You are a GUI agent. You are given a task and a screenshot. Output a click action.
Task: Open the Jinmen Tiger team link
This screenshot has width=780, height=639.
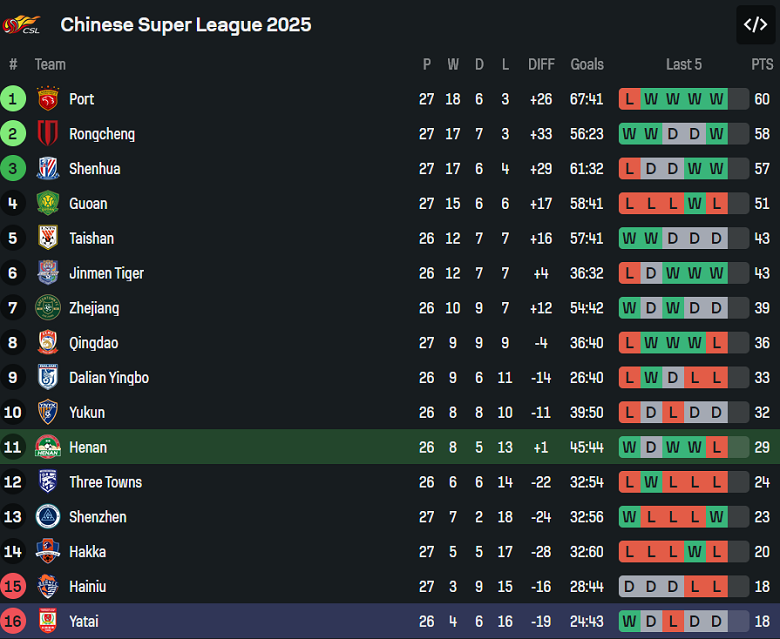(x=106, y=273)
